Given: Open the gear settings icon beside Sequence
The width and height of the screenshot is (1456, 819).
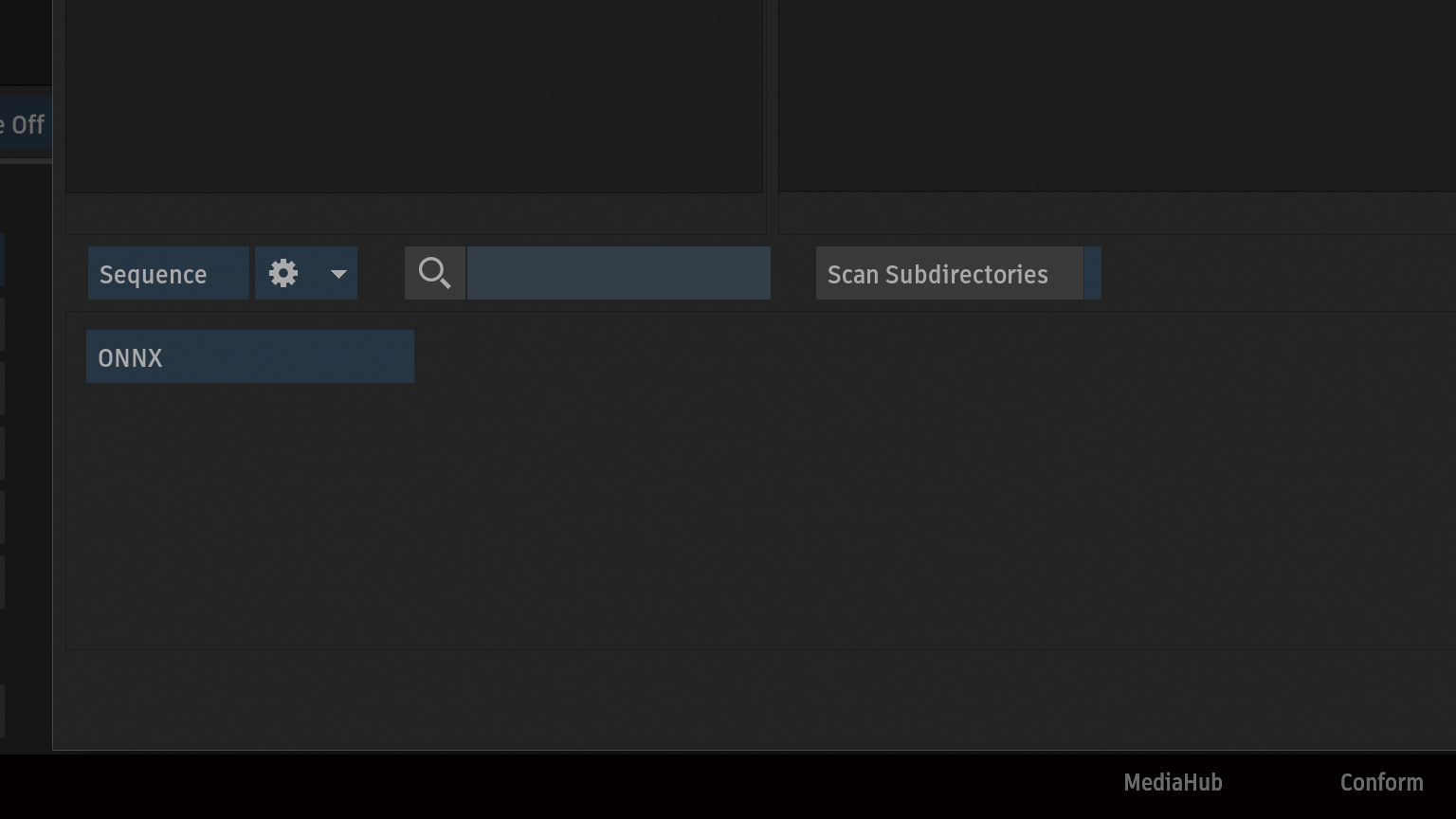Looking at the screenshot, I should point(283,274).
